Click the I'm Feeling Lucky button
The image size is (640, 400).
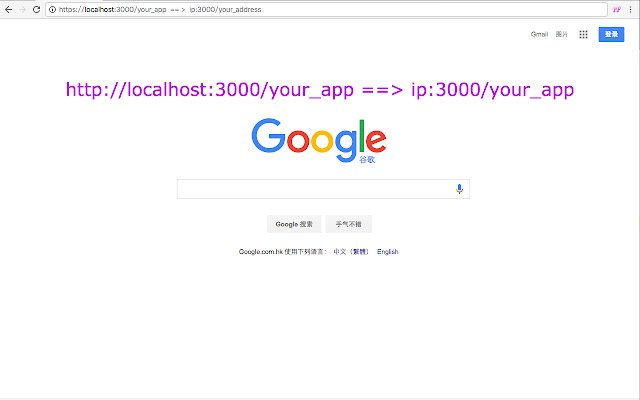[x=349, y=224]
